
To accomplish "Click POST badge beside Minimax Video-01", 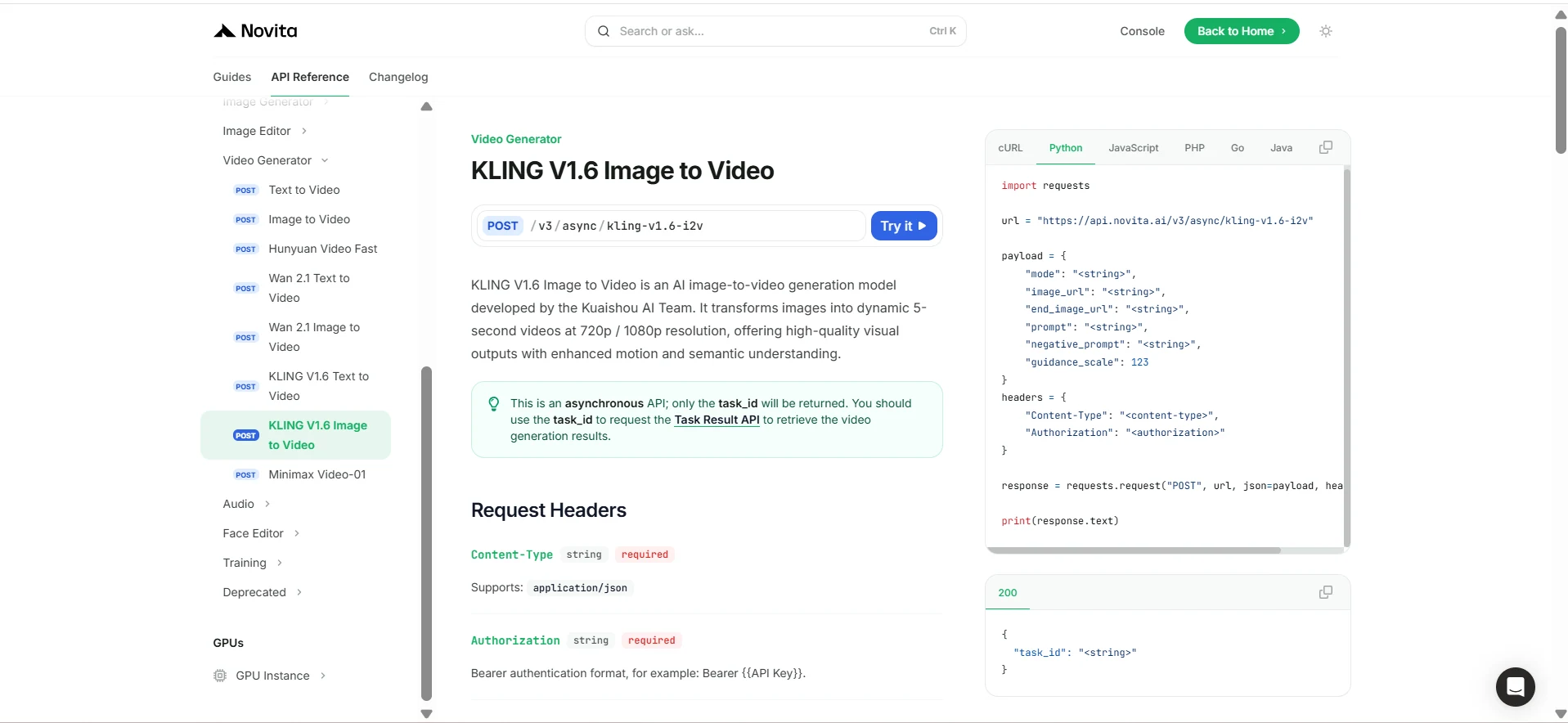I will 245,474.
